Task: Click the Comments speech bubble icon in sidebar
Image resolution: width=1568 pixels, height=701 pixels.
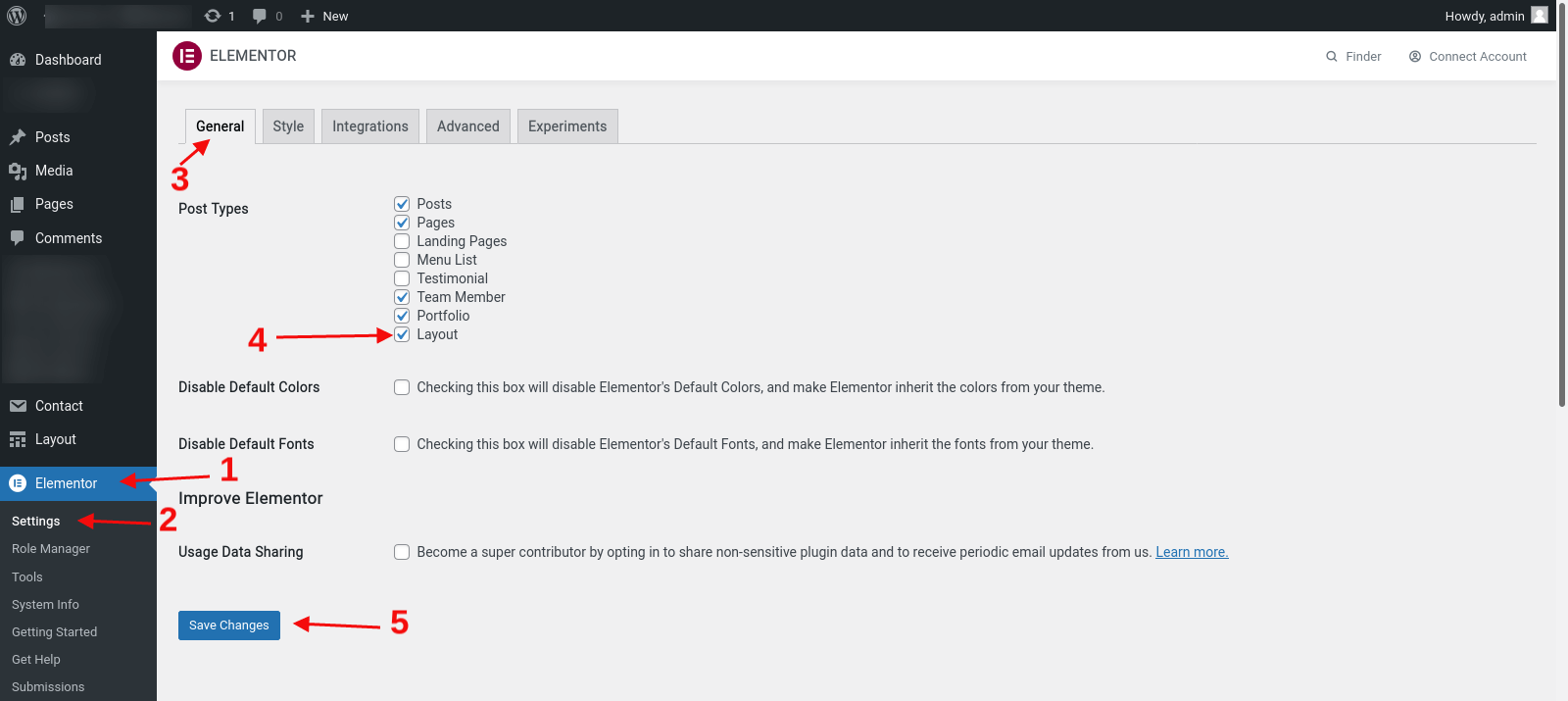Action: [18, 238]
